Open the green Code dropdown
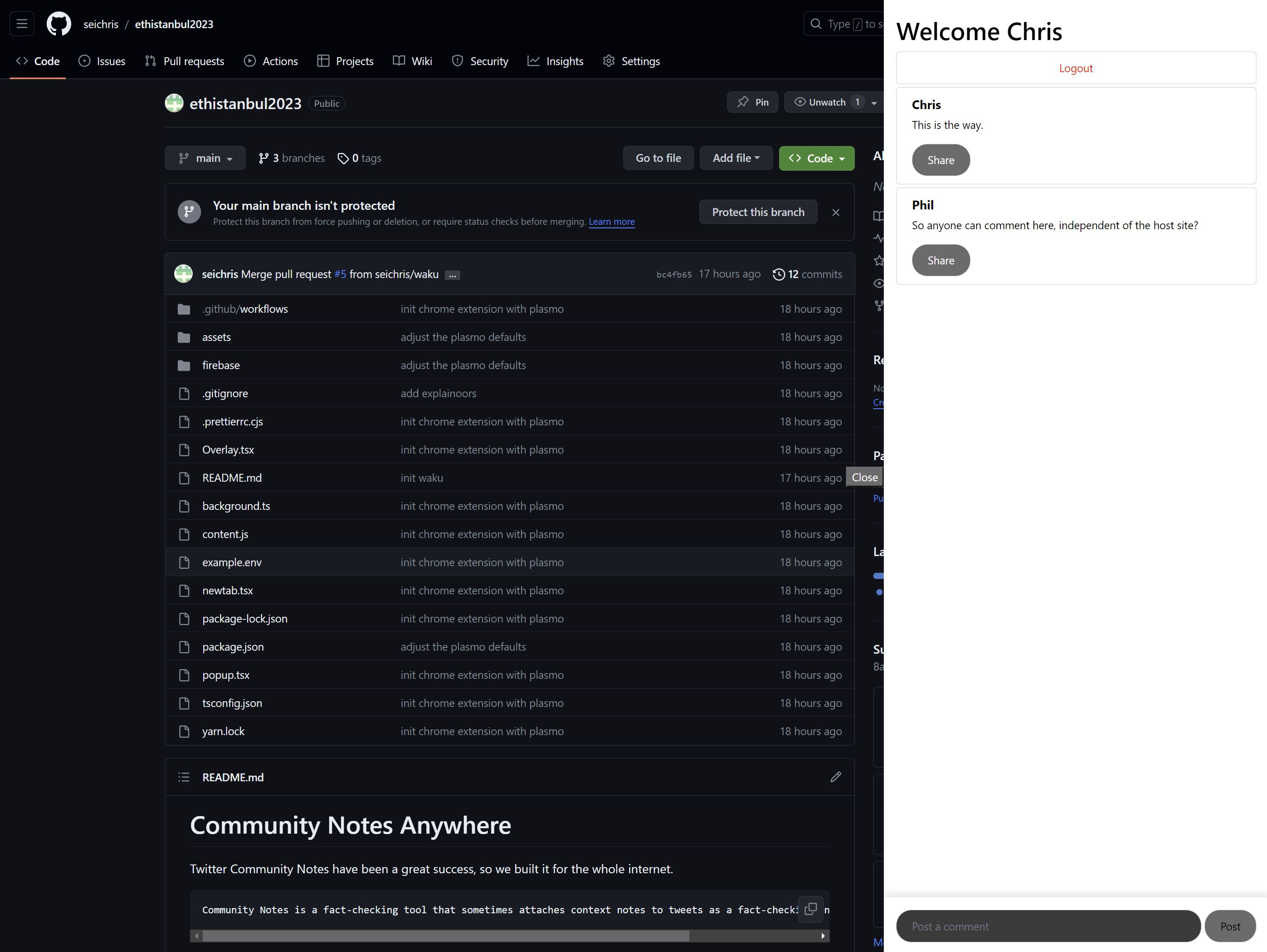 pyautogui.click(x=816, y=158)
